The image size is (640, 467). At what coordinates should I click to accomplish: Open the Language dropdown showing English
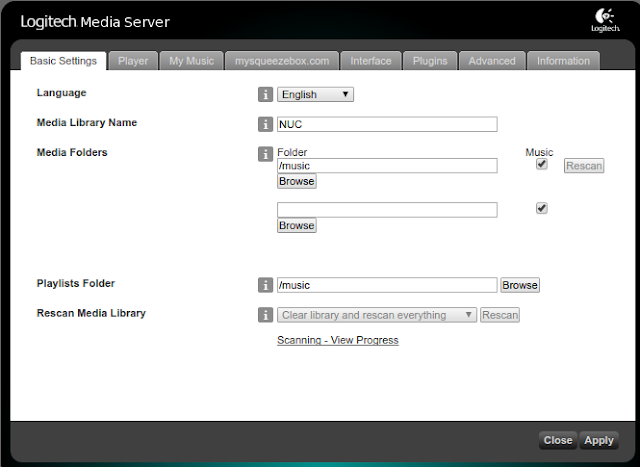tap(315, 94)
